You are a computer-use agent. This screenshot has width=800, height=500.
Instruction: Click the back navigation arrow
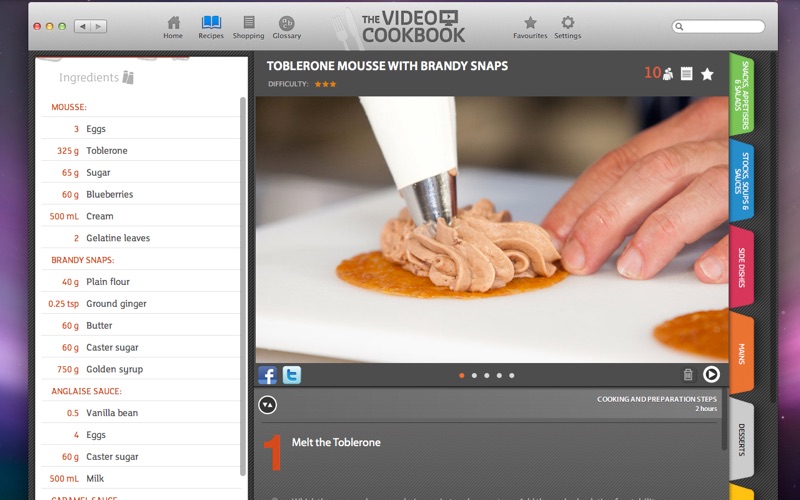pyautogui.click(x=83, y=26)
